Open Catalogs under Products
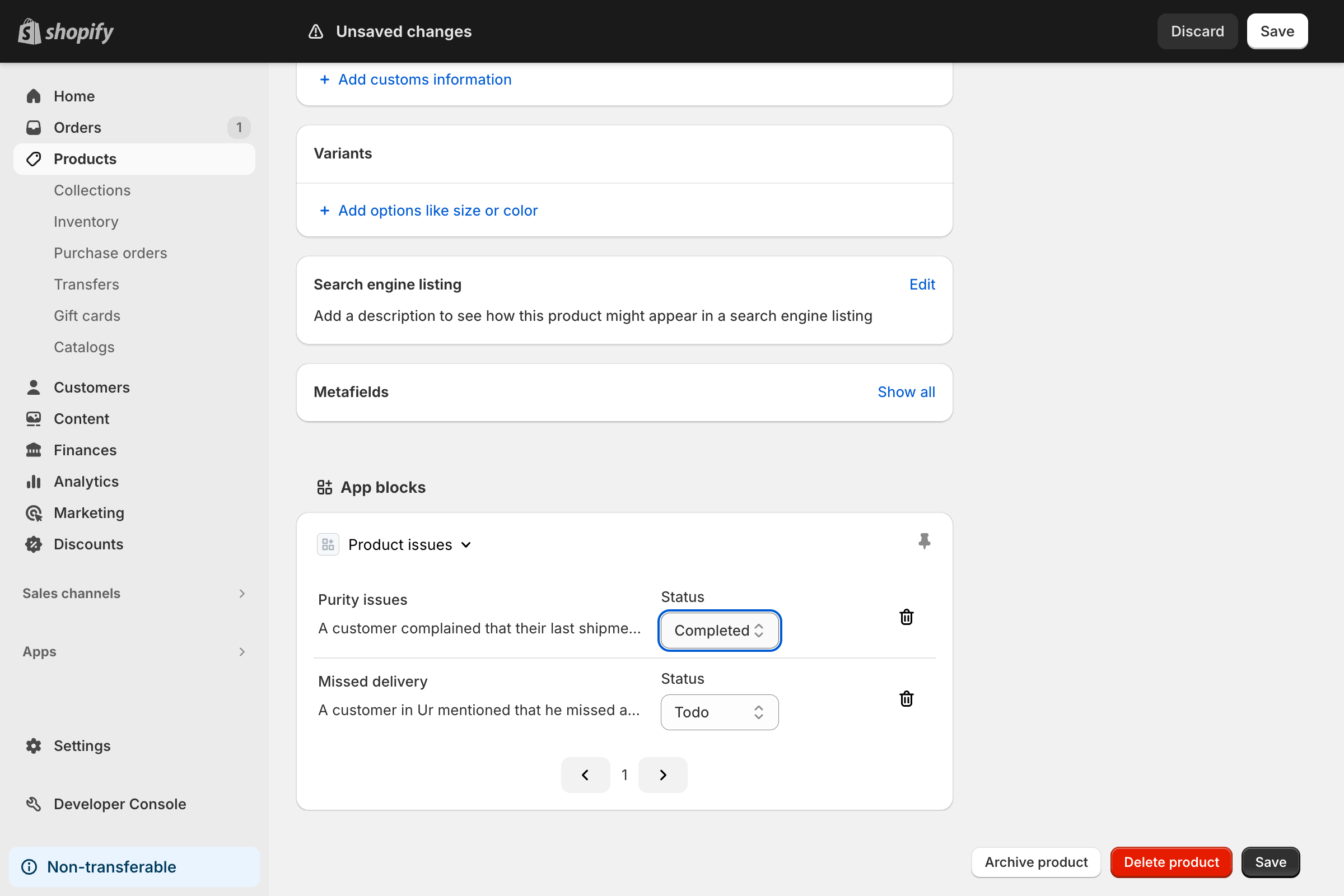This screenshot has height=896, width=1344. 84,347
